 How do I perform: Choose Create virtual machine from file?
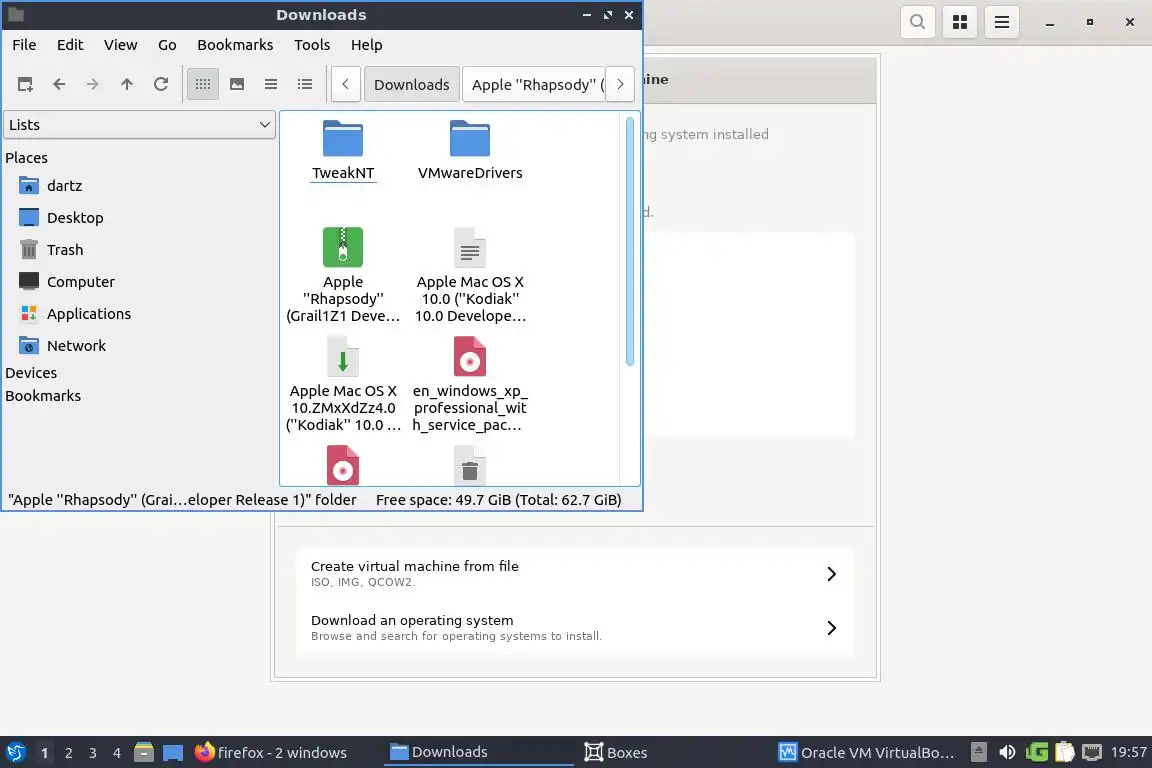[x=575, y=574]
